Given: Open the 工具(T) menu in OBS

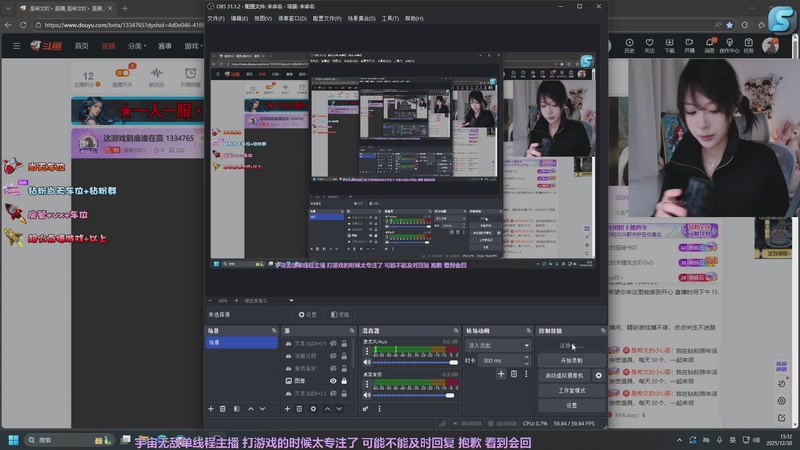Looking at the screenshot, I should point(390,18).
